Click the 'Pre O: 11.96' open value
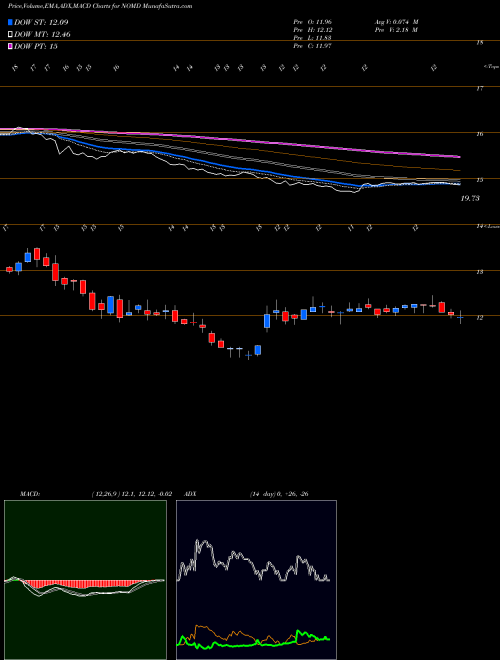This screenshot has width=500, height=660. (312, 21)
